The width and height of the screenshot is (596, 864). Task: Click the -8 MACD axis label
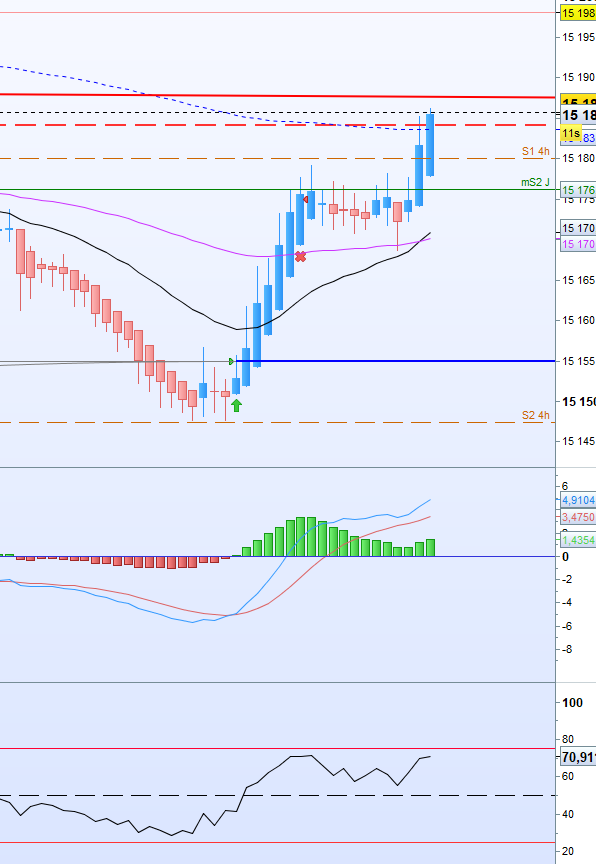[x=567, y=649]
